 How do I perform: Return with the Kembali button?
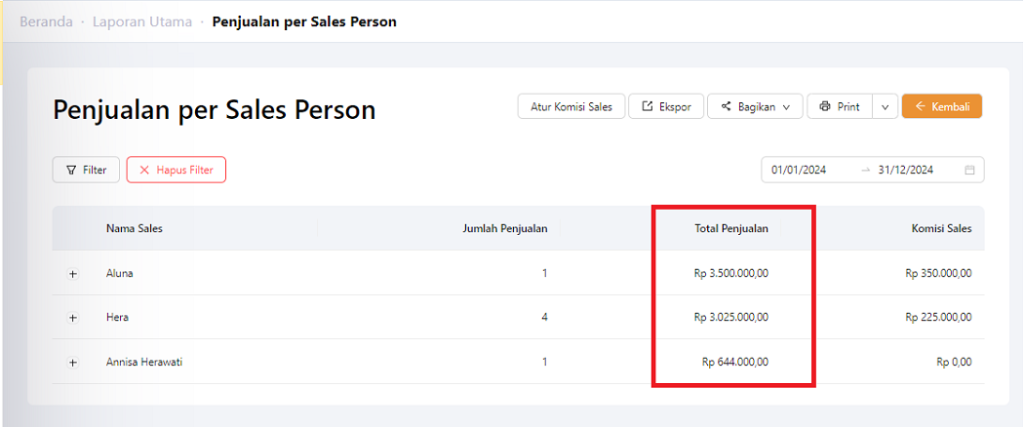tap(942, 106)
